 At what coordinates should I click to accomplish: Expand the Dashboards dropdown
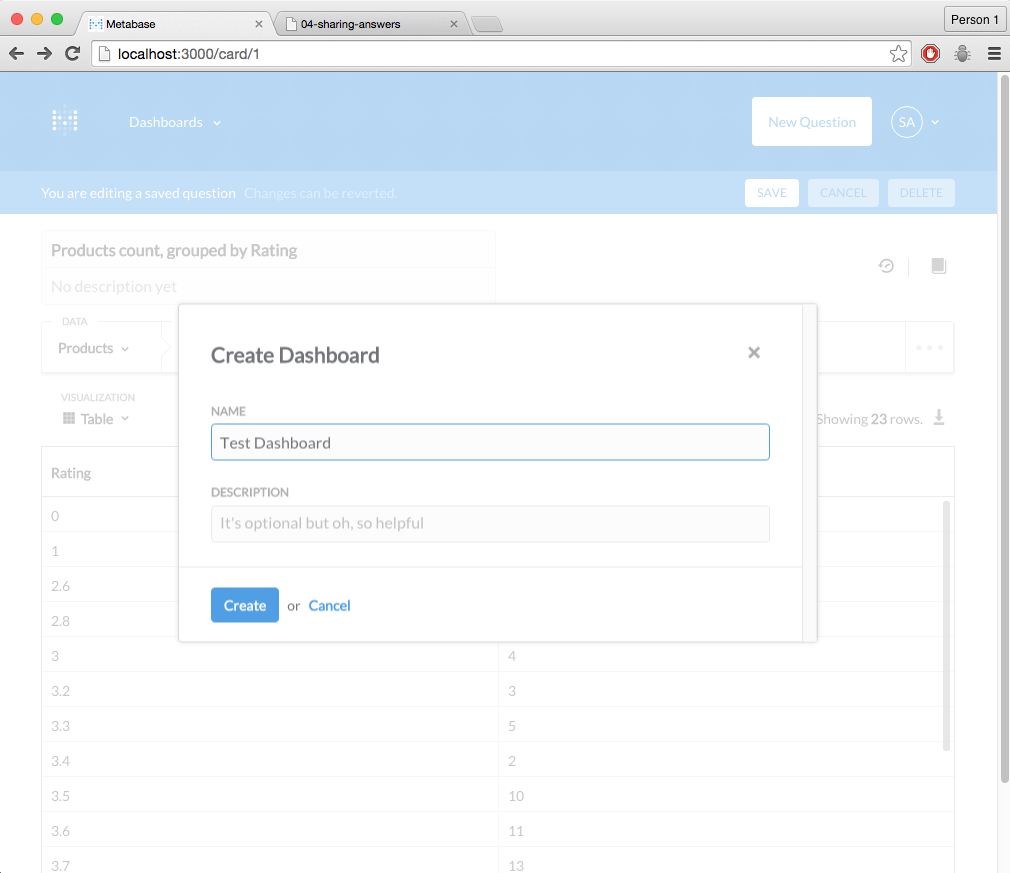pos(175,122)
